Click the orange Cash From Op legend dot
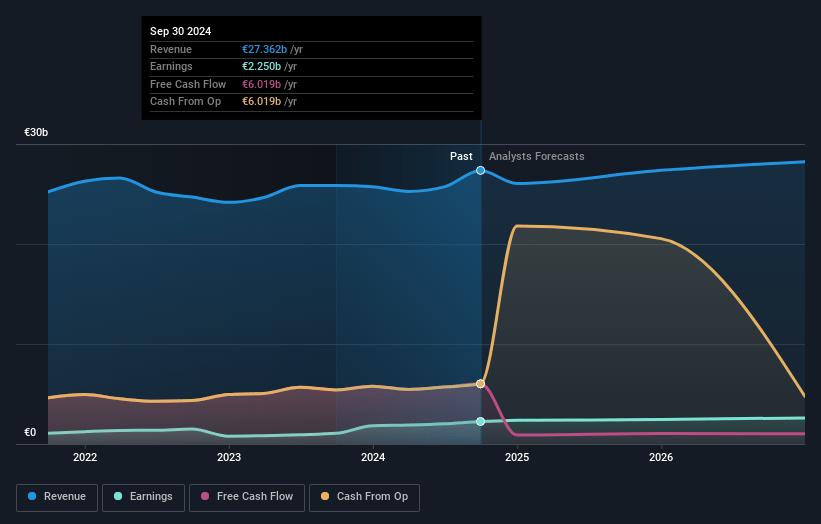The image size is (821, 524). click(x=325, y=496)
